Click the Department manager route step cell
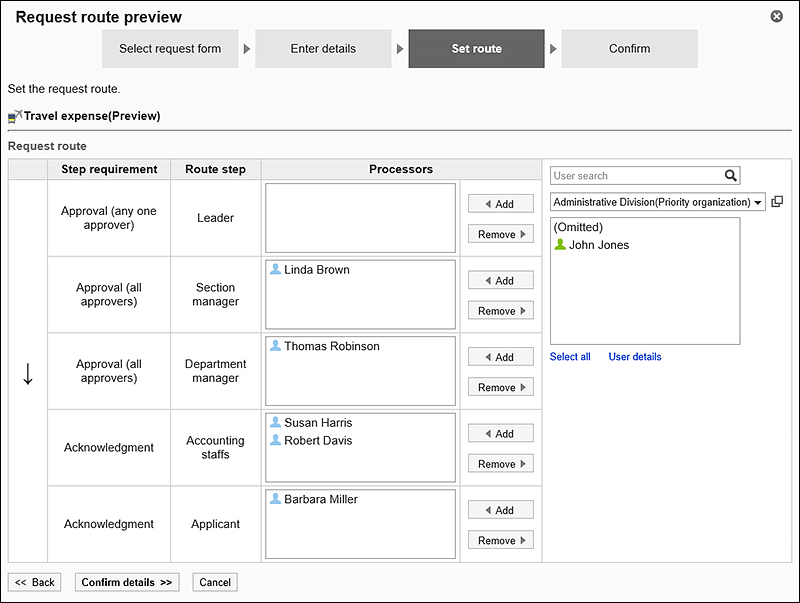Image resolution: width=800 pixels, height=603 pixels. coord(215,371)
